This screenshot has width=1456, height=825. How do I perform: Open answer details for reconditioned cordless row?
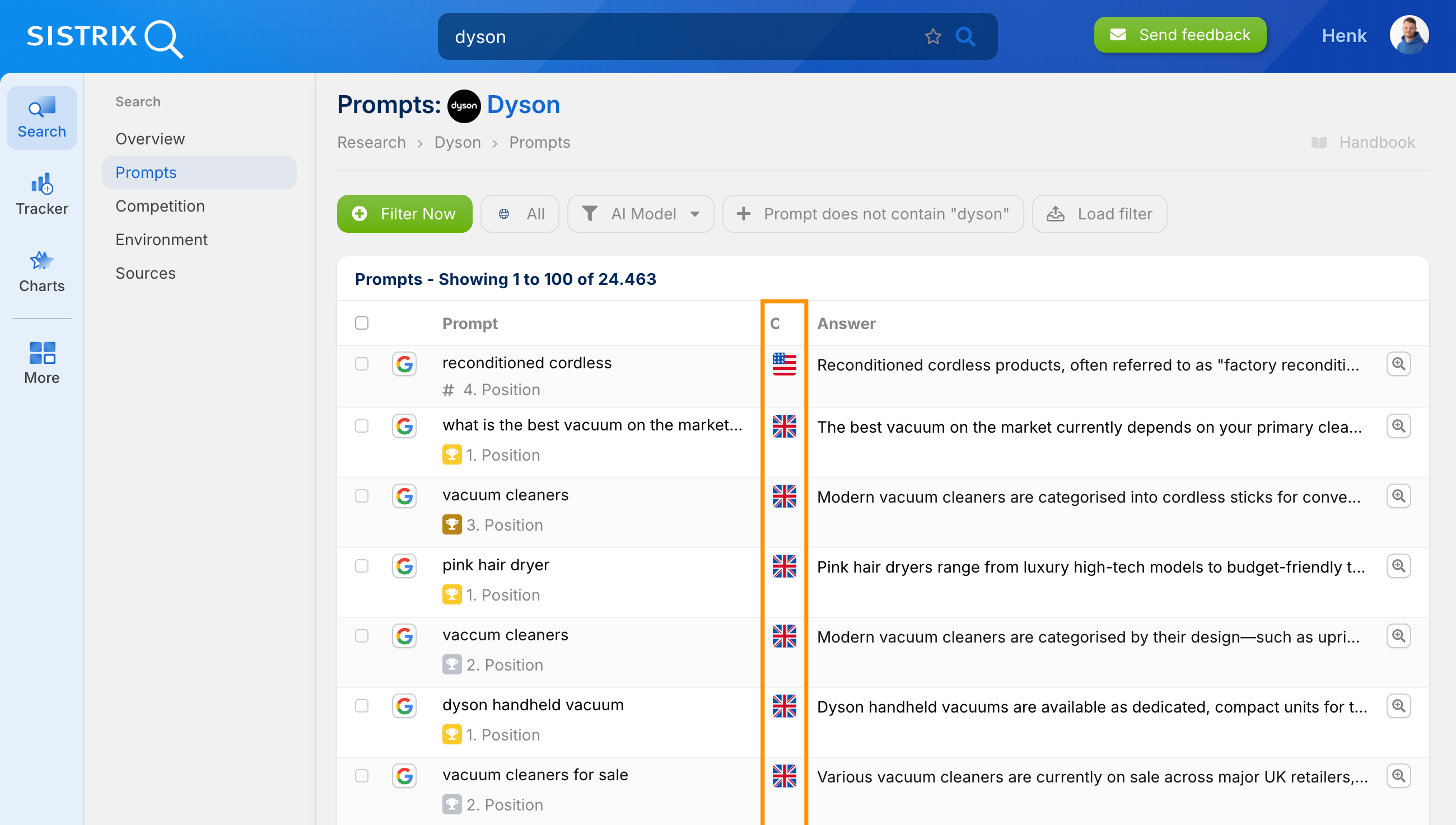[1398, 364]
